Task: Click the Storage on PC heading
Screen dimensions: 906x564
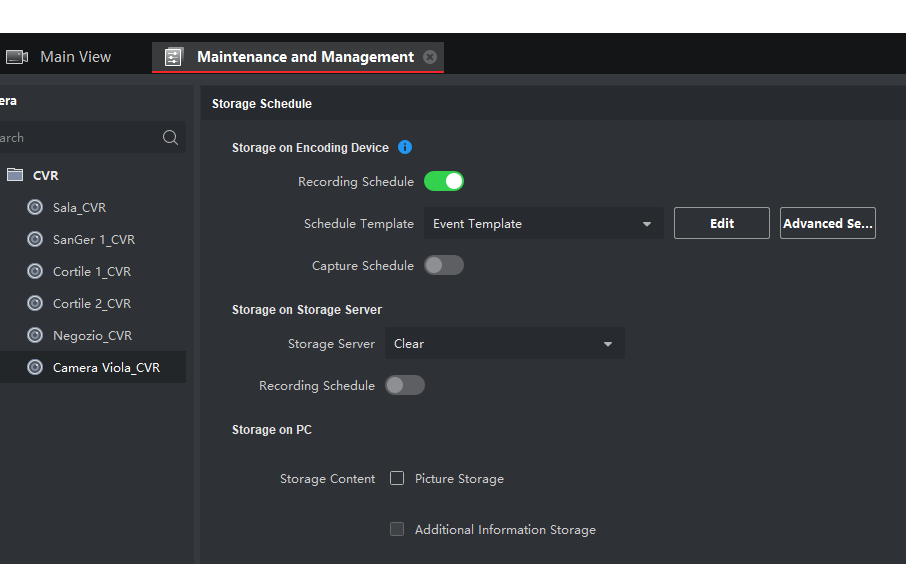Action: click(272, 429)
